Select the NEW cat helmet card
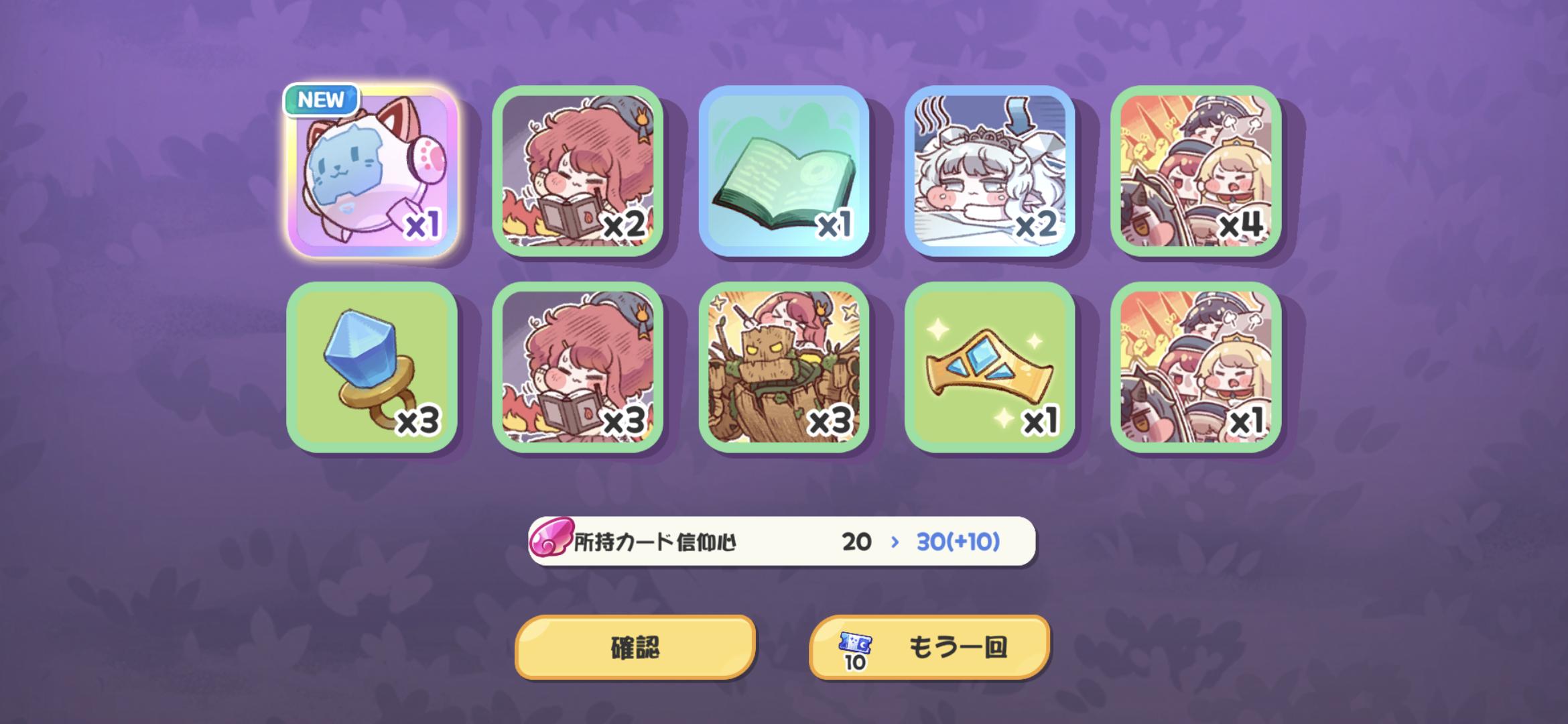 point(373,171)
